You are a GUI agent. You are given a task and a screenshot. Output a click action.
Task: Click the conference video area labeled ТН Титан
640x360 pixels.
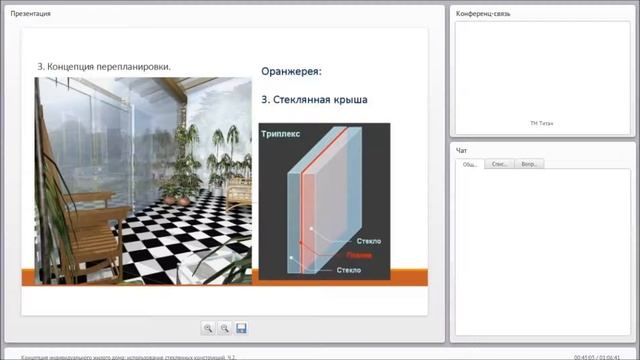point(542,78)
